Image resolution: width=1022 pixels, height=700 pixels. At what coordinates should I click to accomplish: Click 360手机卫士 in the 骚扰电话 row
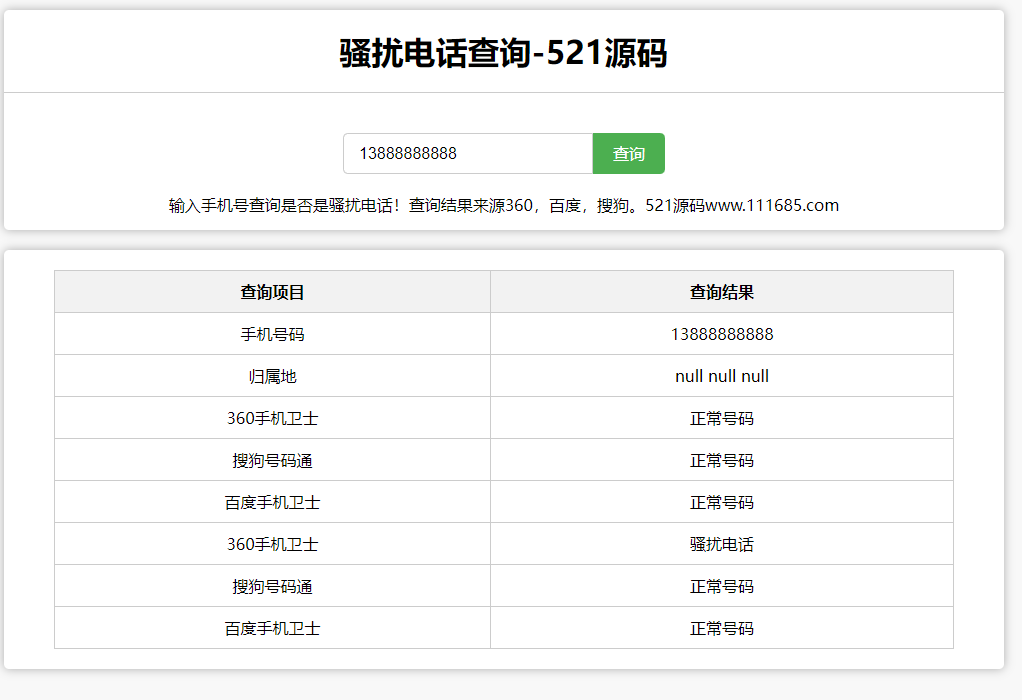[272, 544]
